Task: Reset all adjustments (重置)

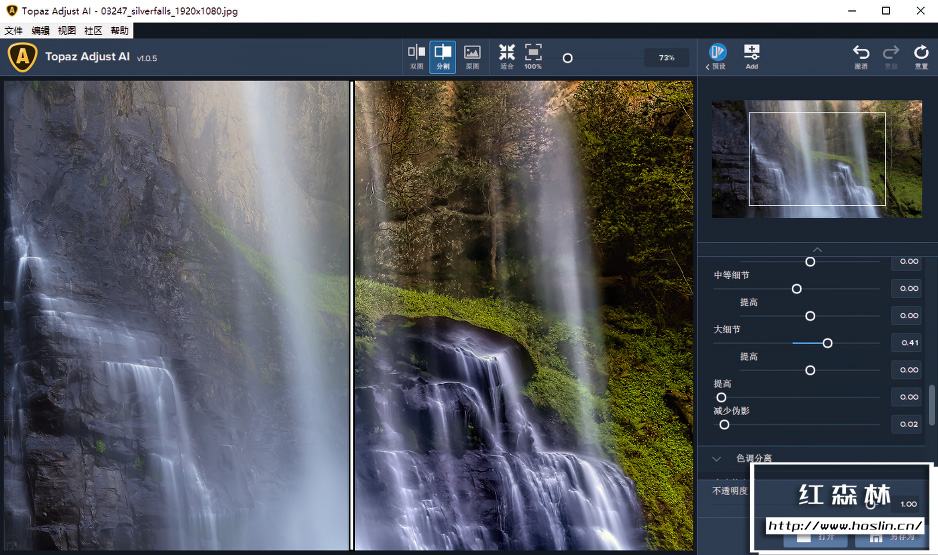Action: pos(921,57)
